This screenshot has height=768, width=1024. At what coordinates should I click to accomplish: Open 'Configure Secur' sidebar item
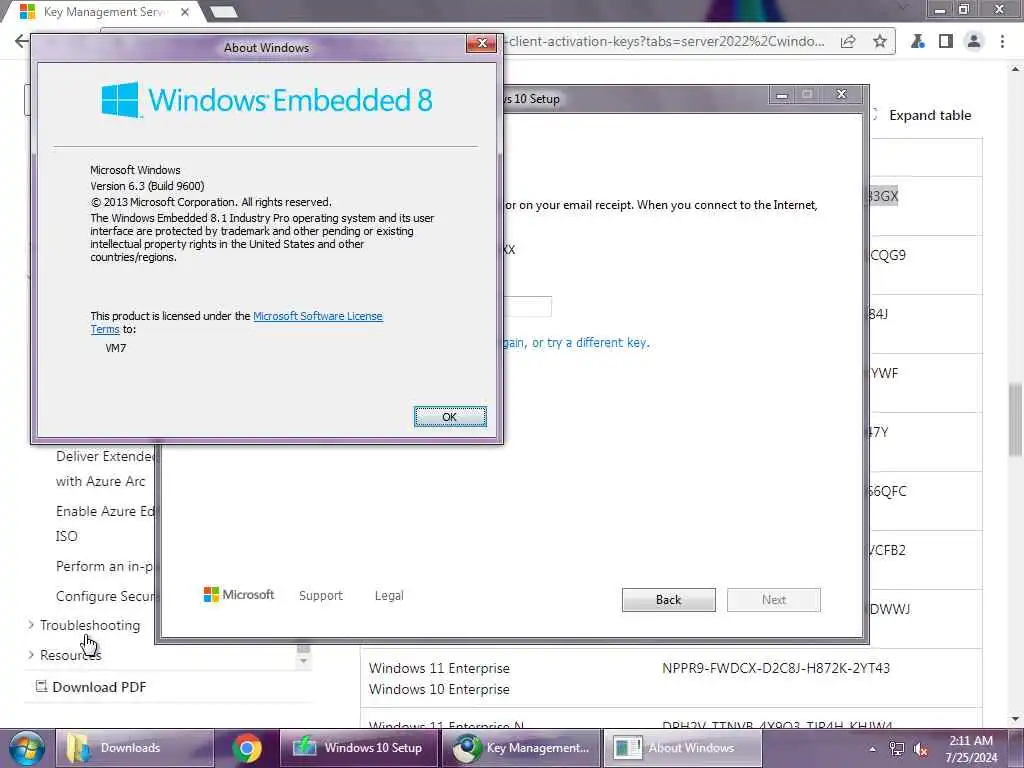click(104, 596)
